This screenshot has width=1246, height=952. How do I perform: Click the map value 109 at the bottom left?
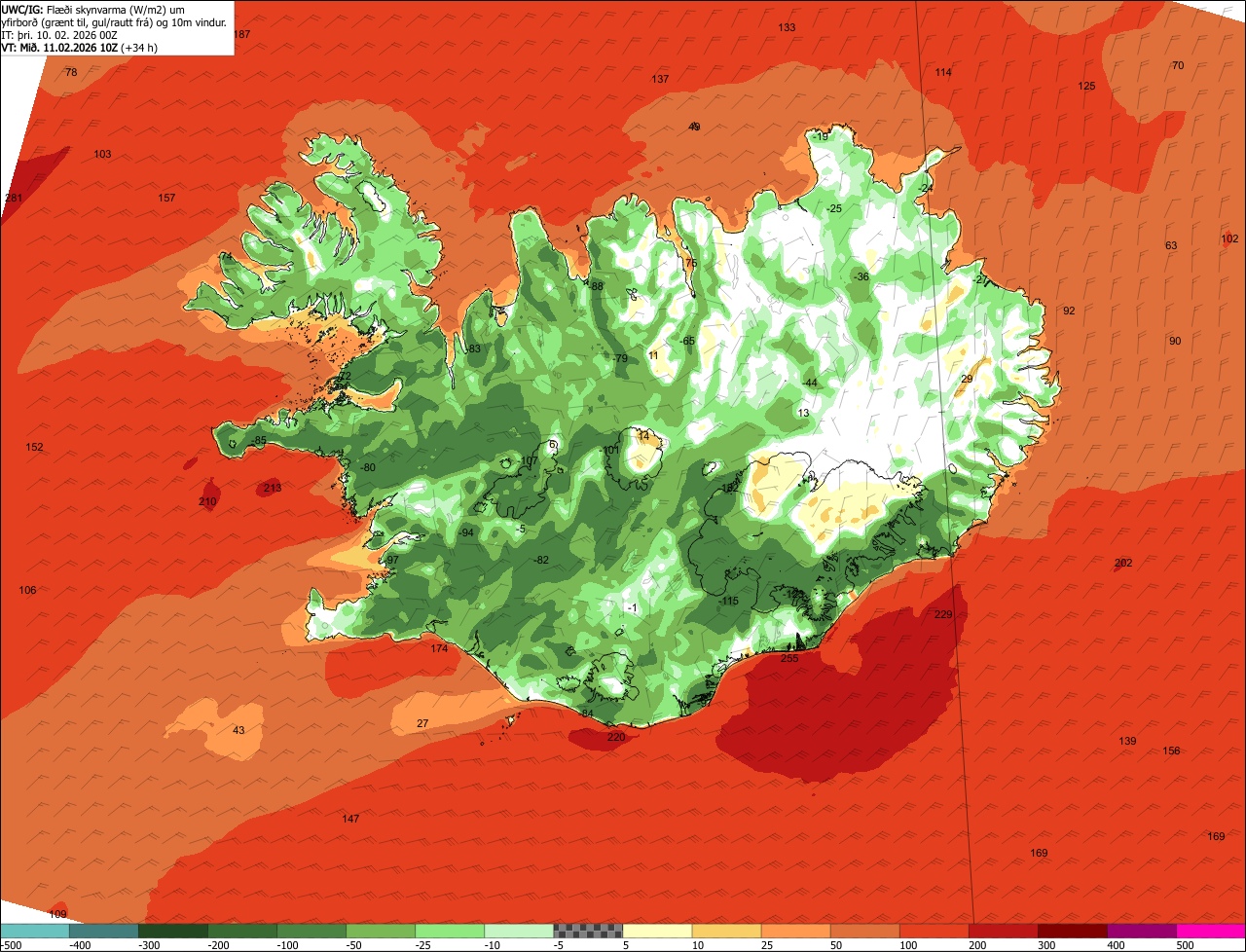point(57,914)
